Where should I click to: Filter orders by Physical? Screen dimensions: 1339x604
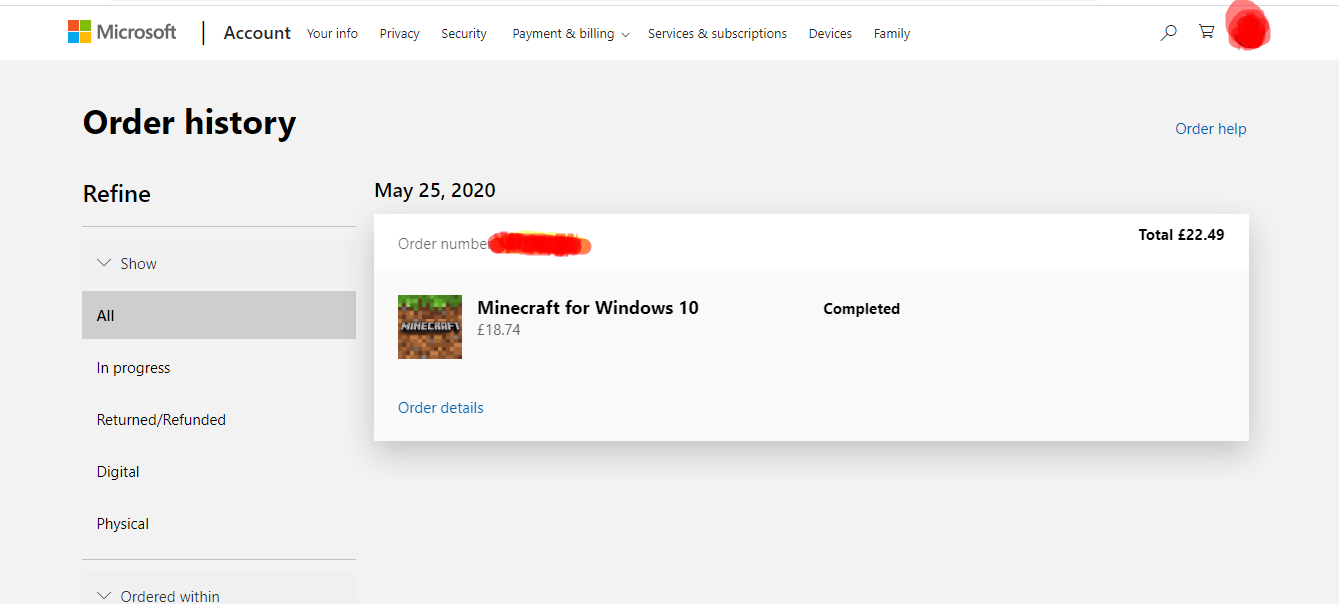pos(219,524)
